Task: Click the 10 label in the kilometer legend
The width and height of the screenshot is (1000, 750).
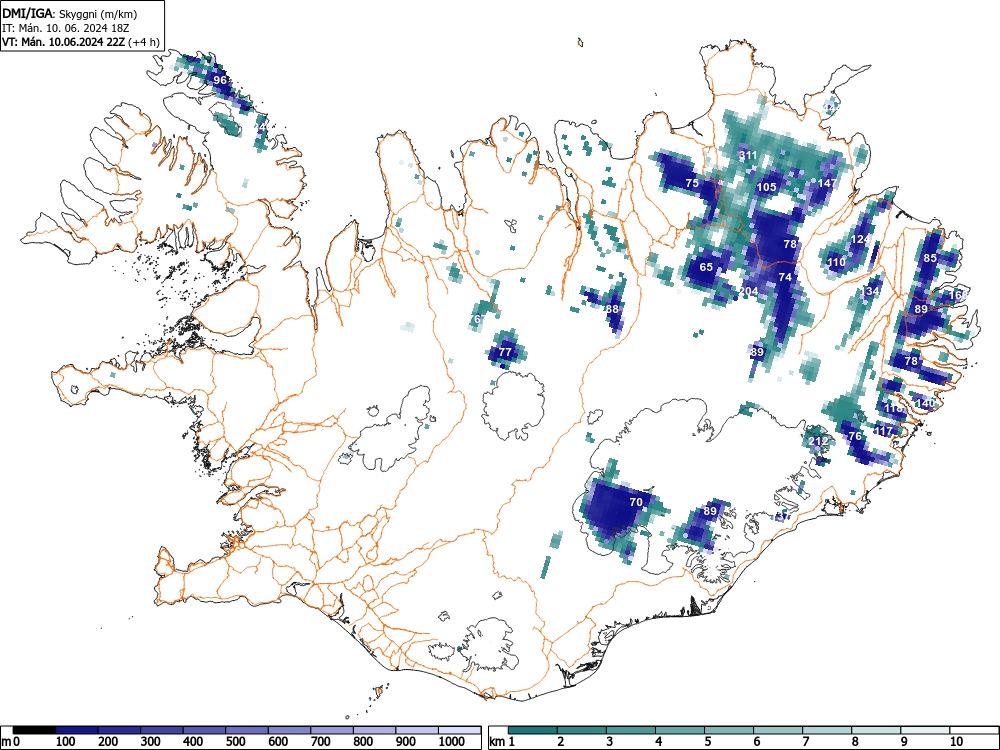Action: tap(955, 742)
